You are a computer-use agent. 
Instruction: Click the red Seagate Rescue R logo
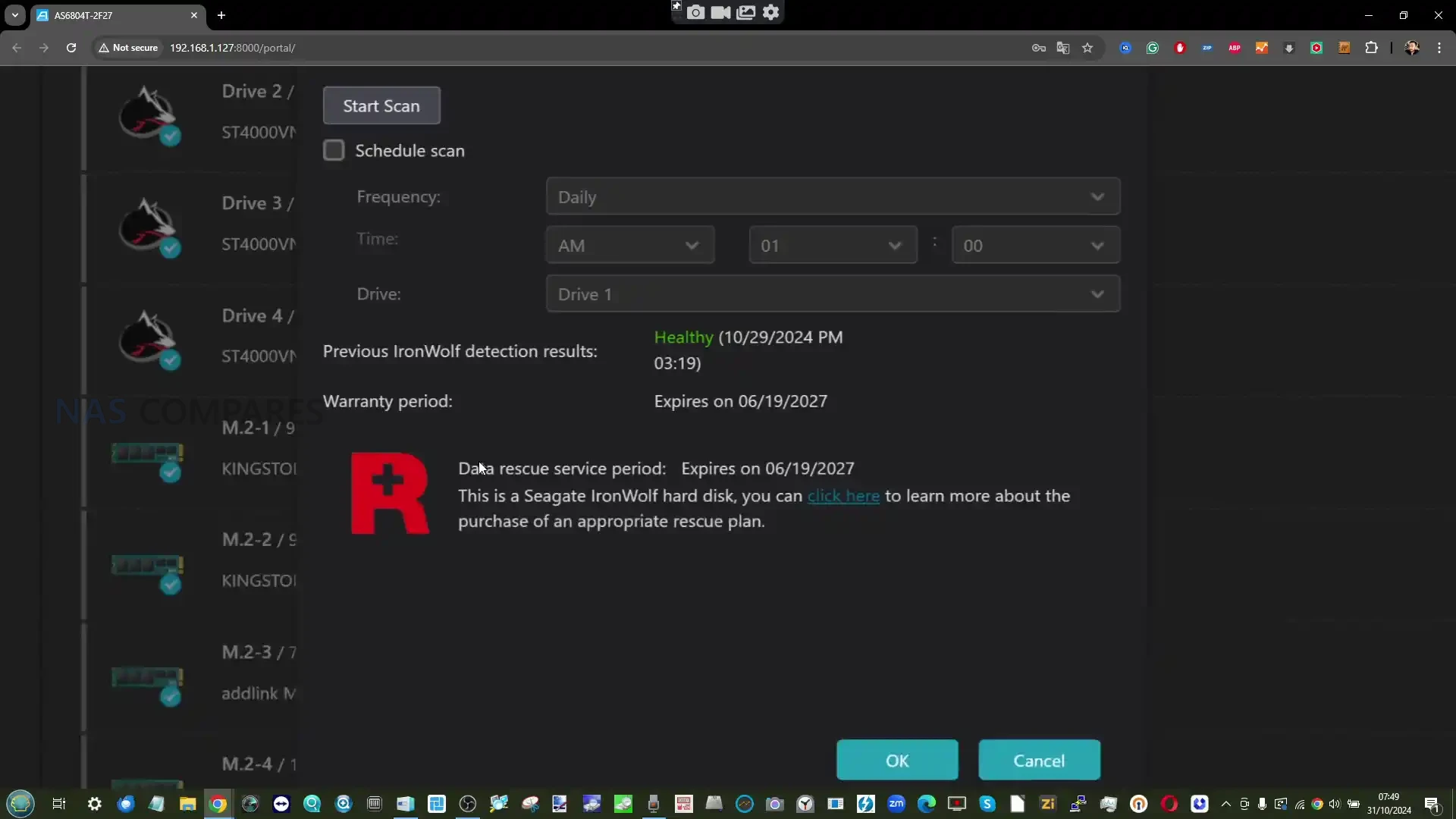[x=390, y=494]
